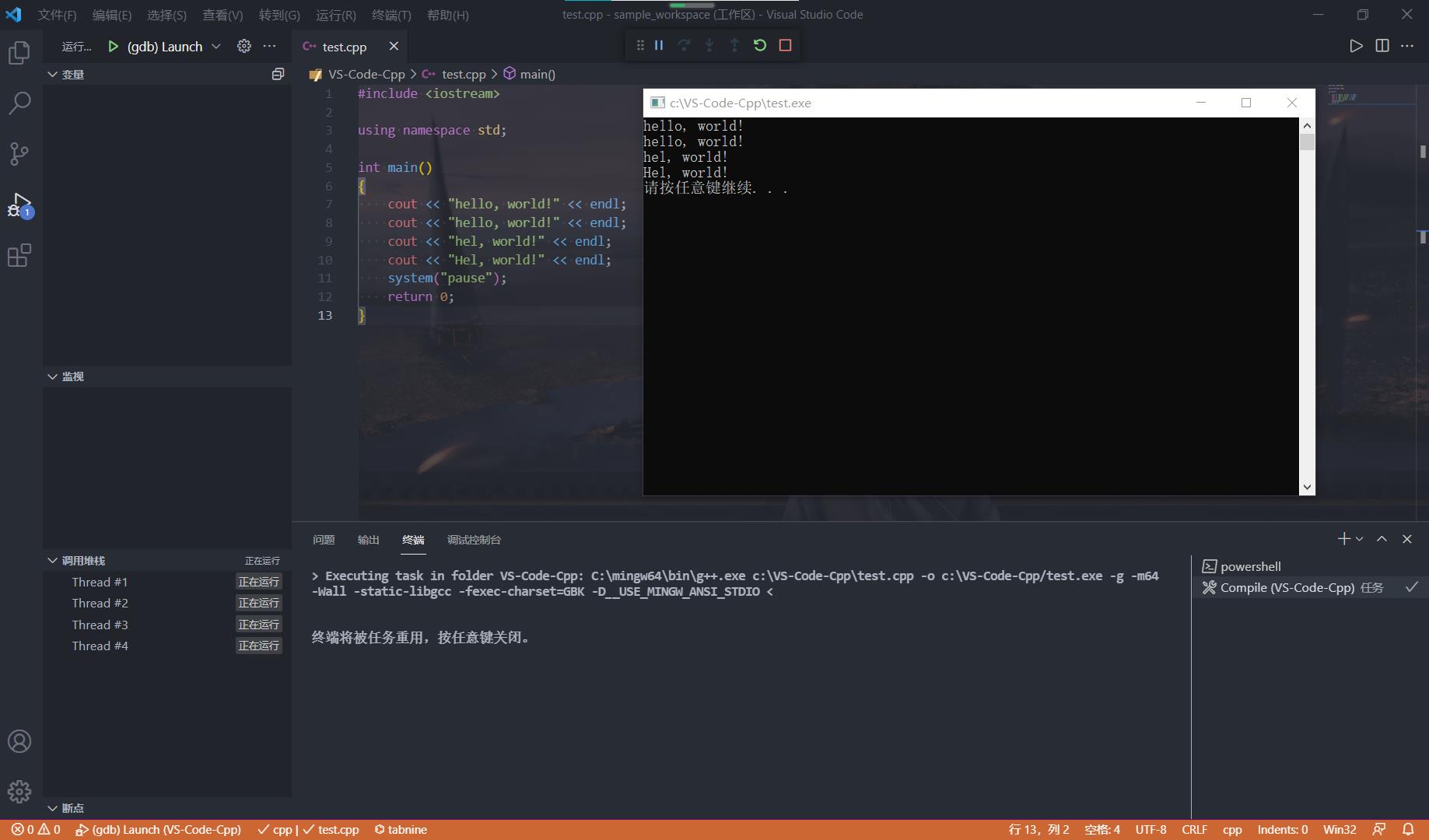Stop the debug session
The height and width of the screenshot is (840, 1429).
(x=785, y=45)
